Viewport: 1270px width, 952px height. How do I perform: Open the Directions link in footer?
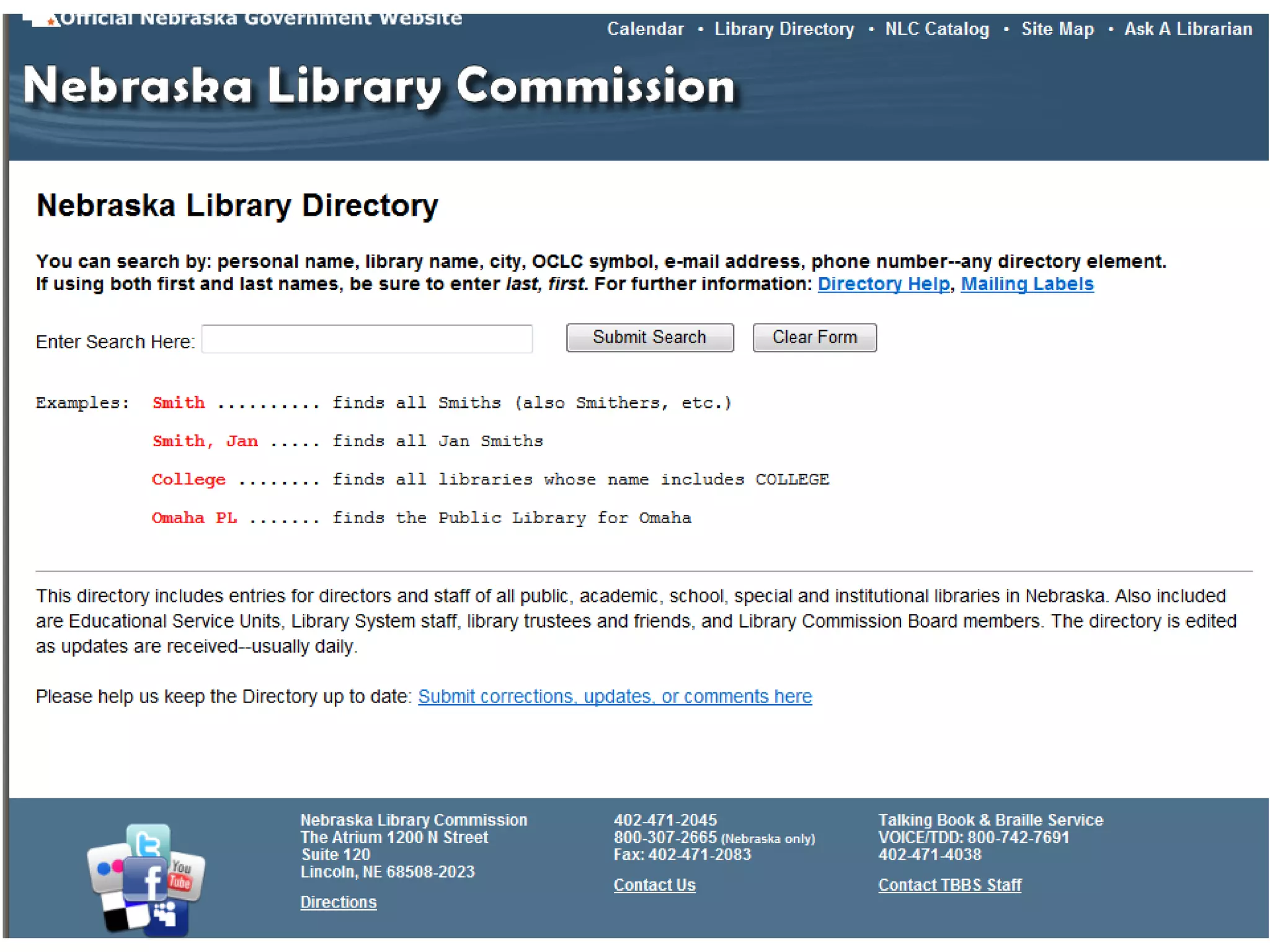click(x=339, y=902)
